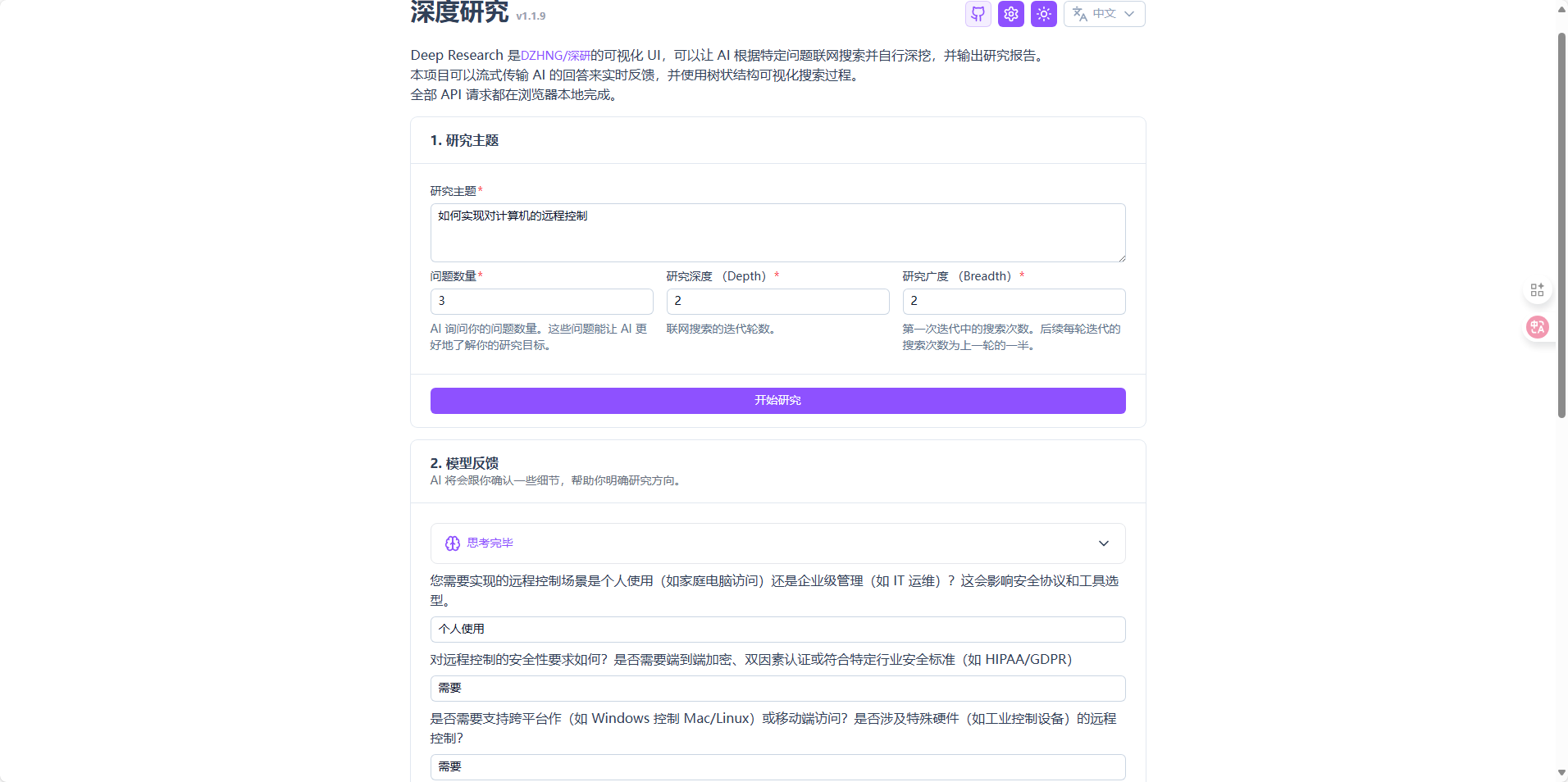Click the cross-platform answer field

[777, 767]
